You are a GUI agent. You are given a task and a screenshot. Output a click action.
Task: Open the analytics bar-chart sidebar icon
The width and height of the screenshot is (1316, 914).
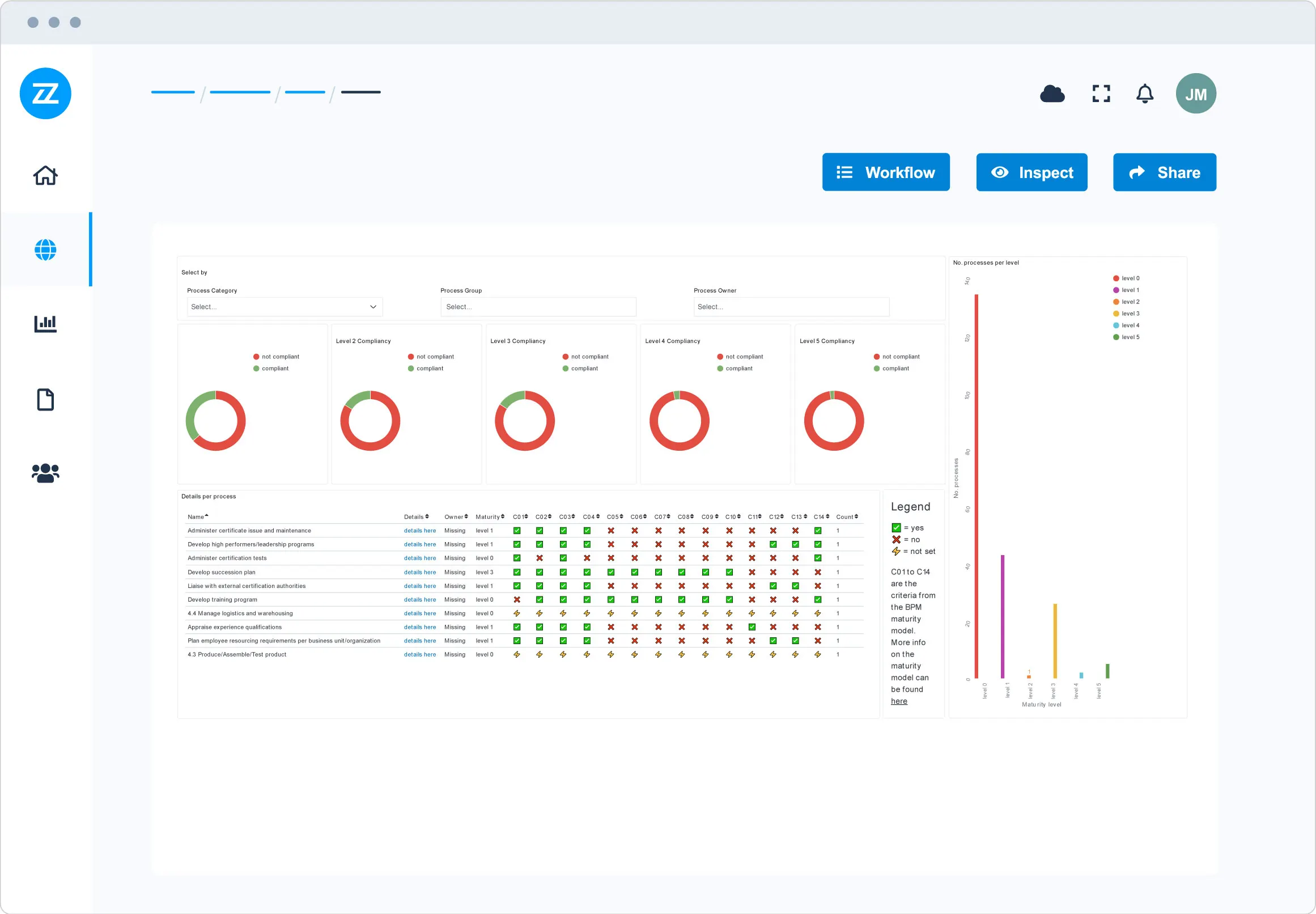45,323
